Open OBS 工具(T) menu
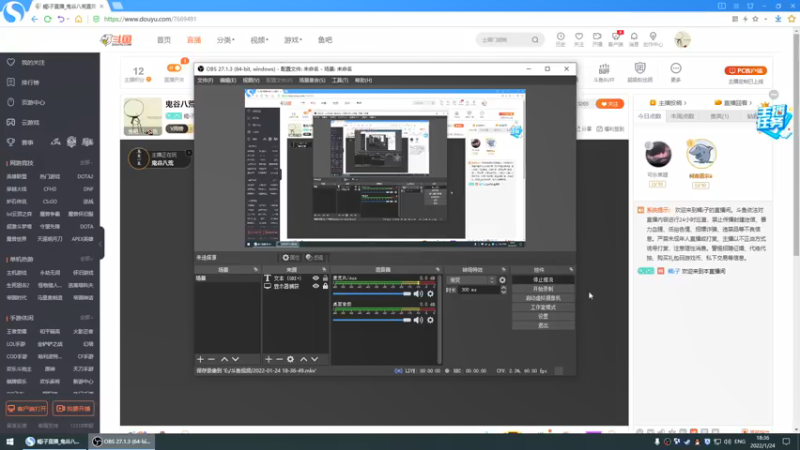The image size is (800, 450). (340, 80)
